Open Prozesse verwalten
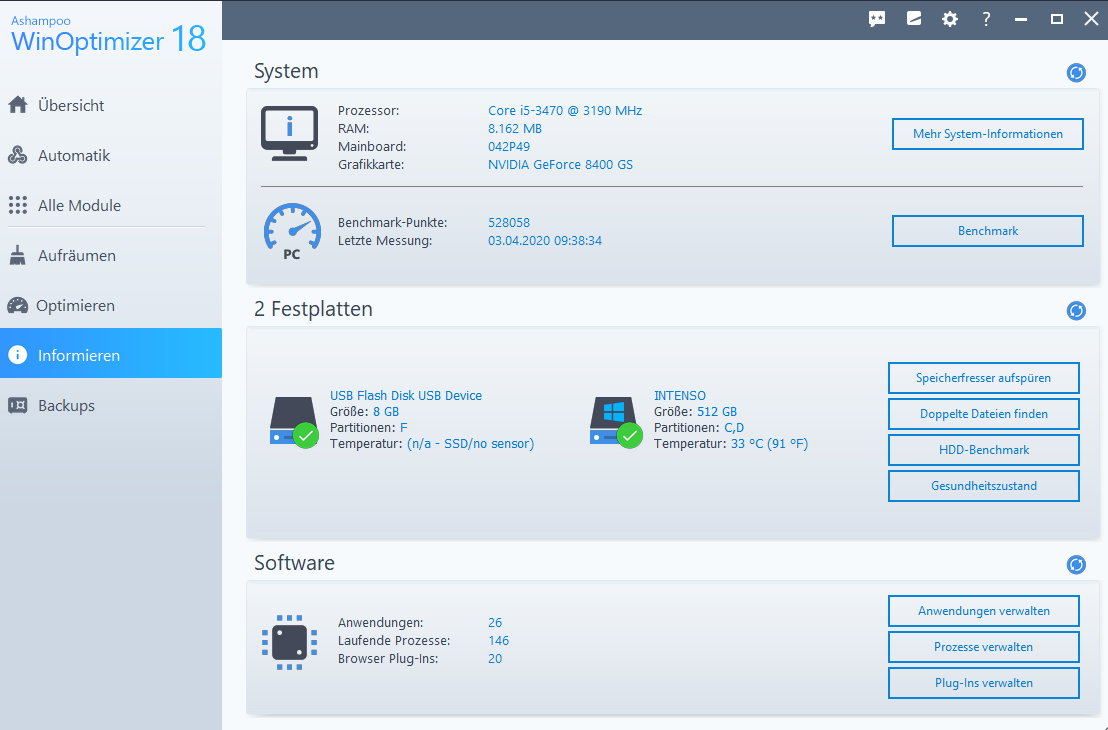 (983, 647)
